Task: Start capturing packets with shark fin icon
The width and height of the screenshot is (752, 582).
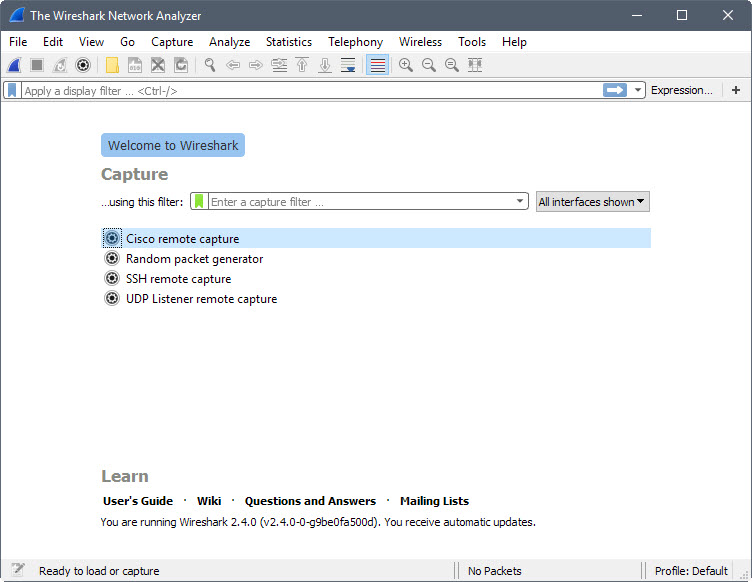Action: (x=14, y=65)
